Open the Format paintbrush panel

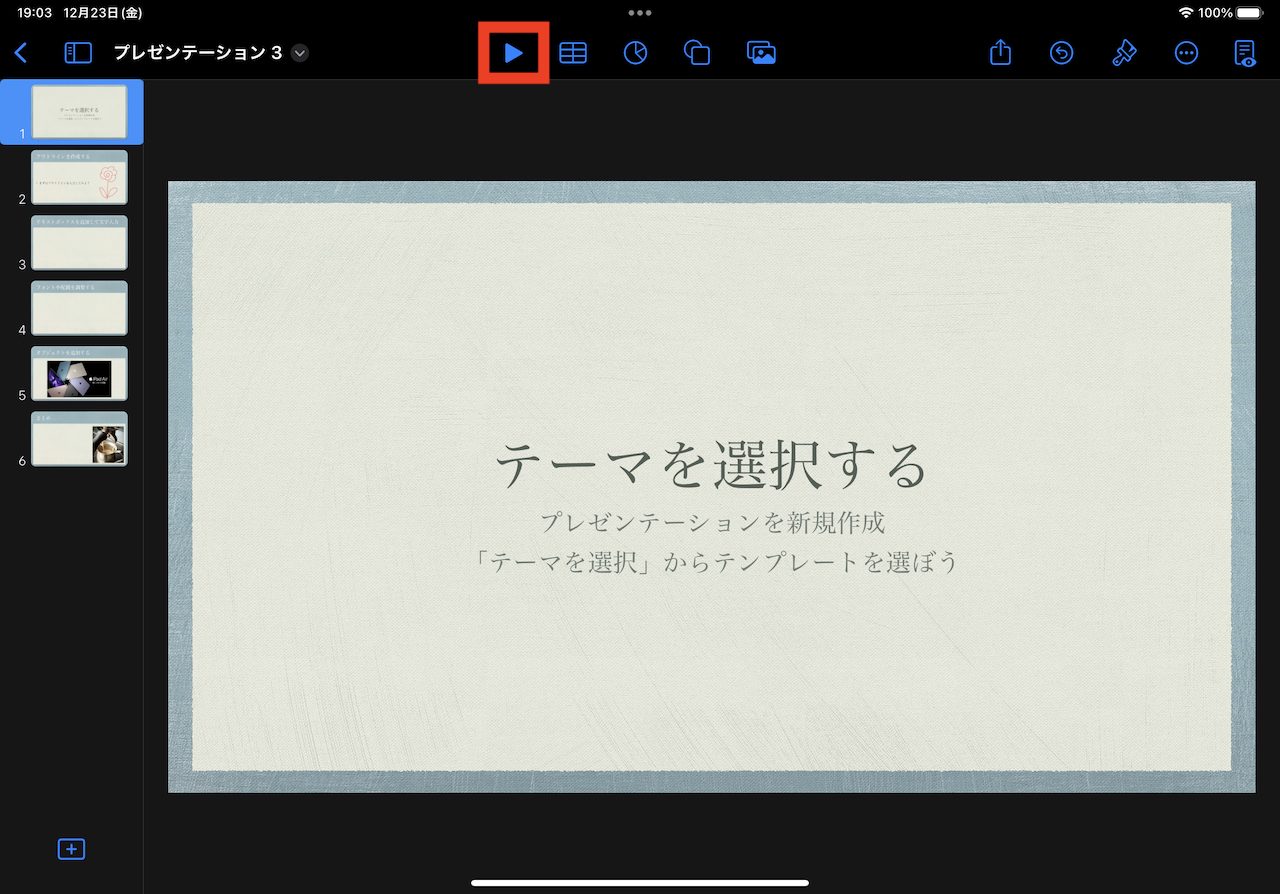pyautogui.click(x=1124, y=53)
